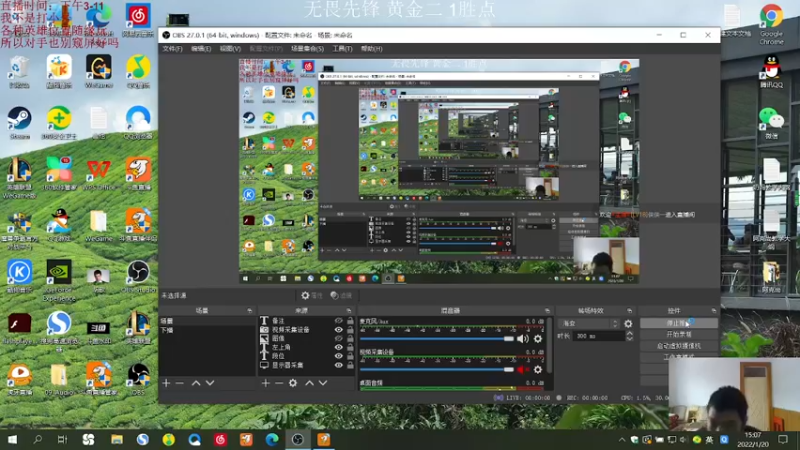
Task: Pop out the 场景 dock panel
Action: coord(249,311)
